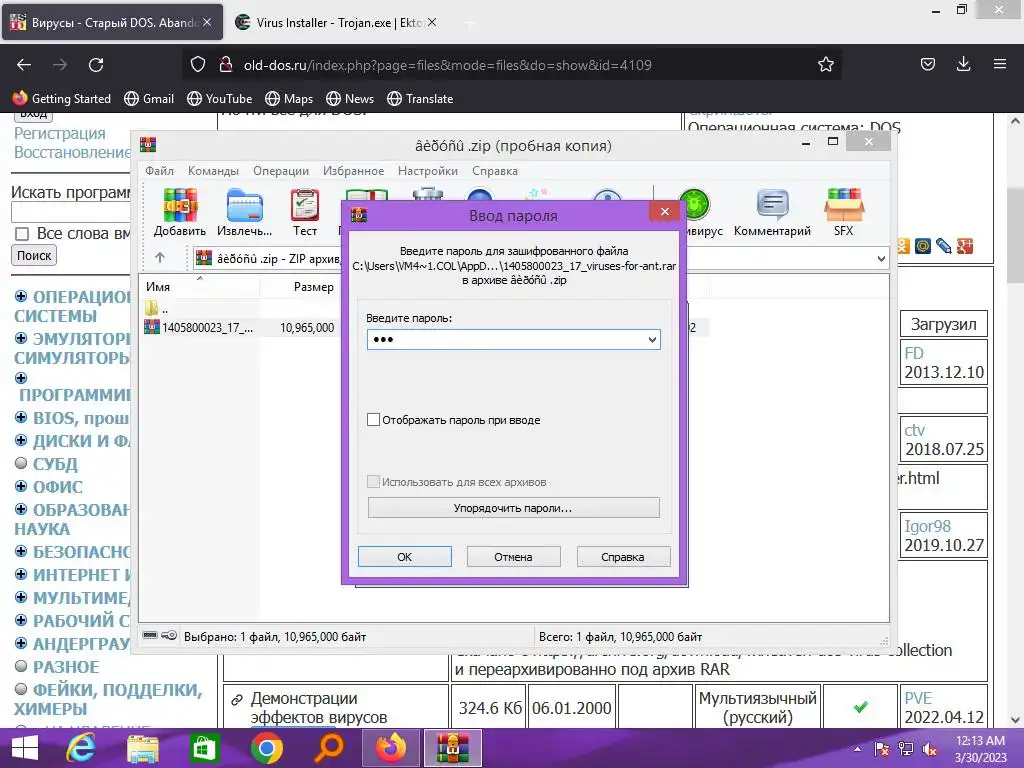This screenshot has width=1024, height=768.
Task: Switch to Virus Installer Trojan.exe tab
Action: 336,22
